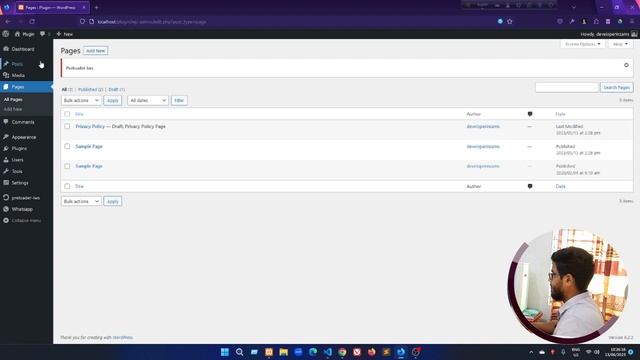Tick the Privacy Policy row checkbox
The width and height of the screenshot is (640, 360).
click(x=67, y=127)
